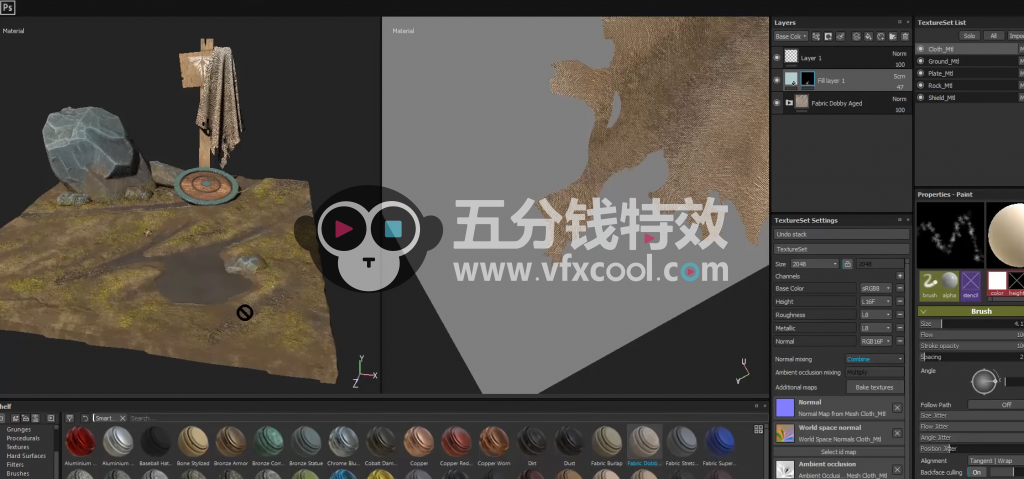
Task: Click the Solo button in TextureSet List
Action: point(970,36)
